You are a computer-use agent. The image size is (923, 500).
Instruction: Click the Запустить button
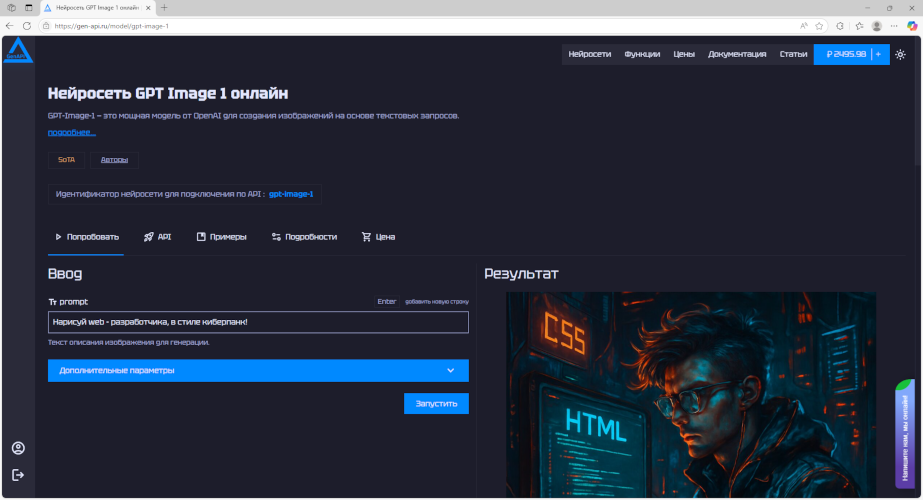tap(436, 403)
